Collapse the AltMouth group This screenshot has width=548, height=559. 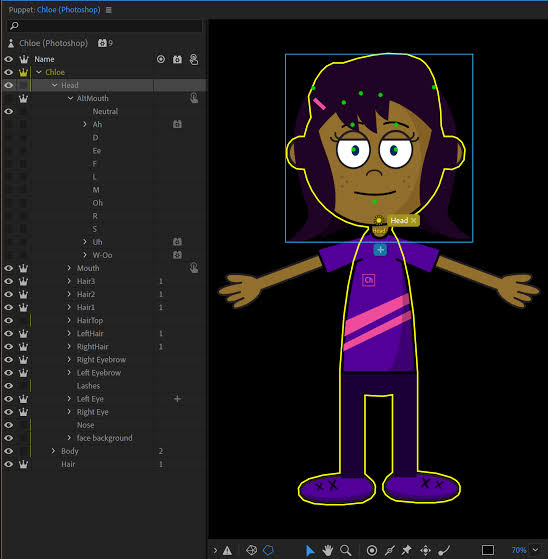pos(70,98)
